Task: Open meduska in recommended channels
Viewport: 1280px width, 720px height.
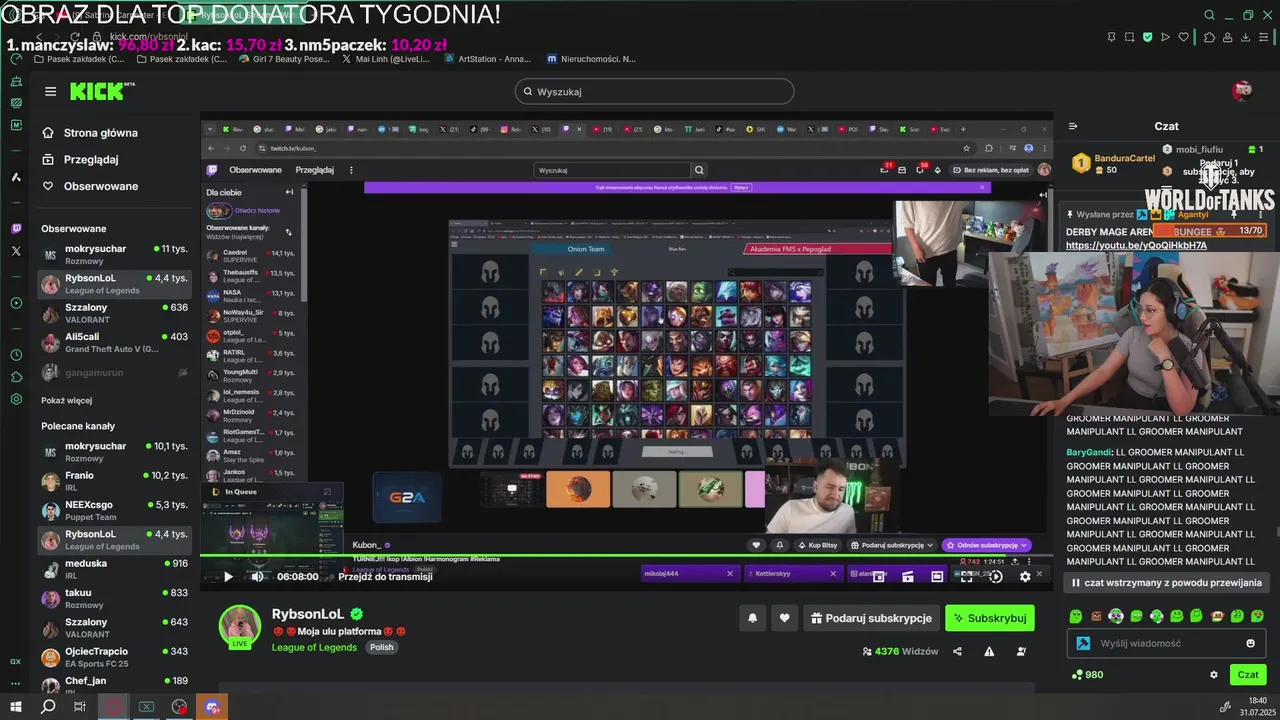Action: 114,569
